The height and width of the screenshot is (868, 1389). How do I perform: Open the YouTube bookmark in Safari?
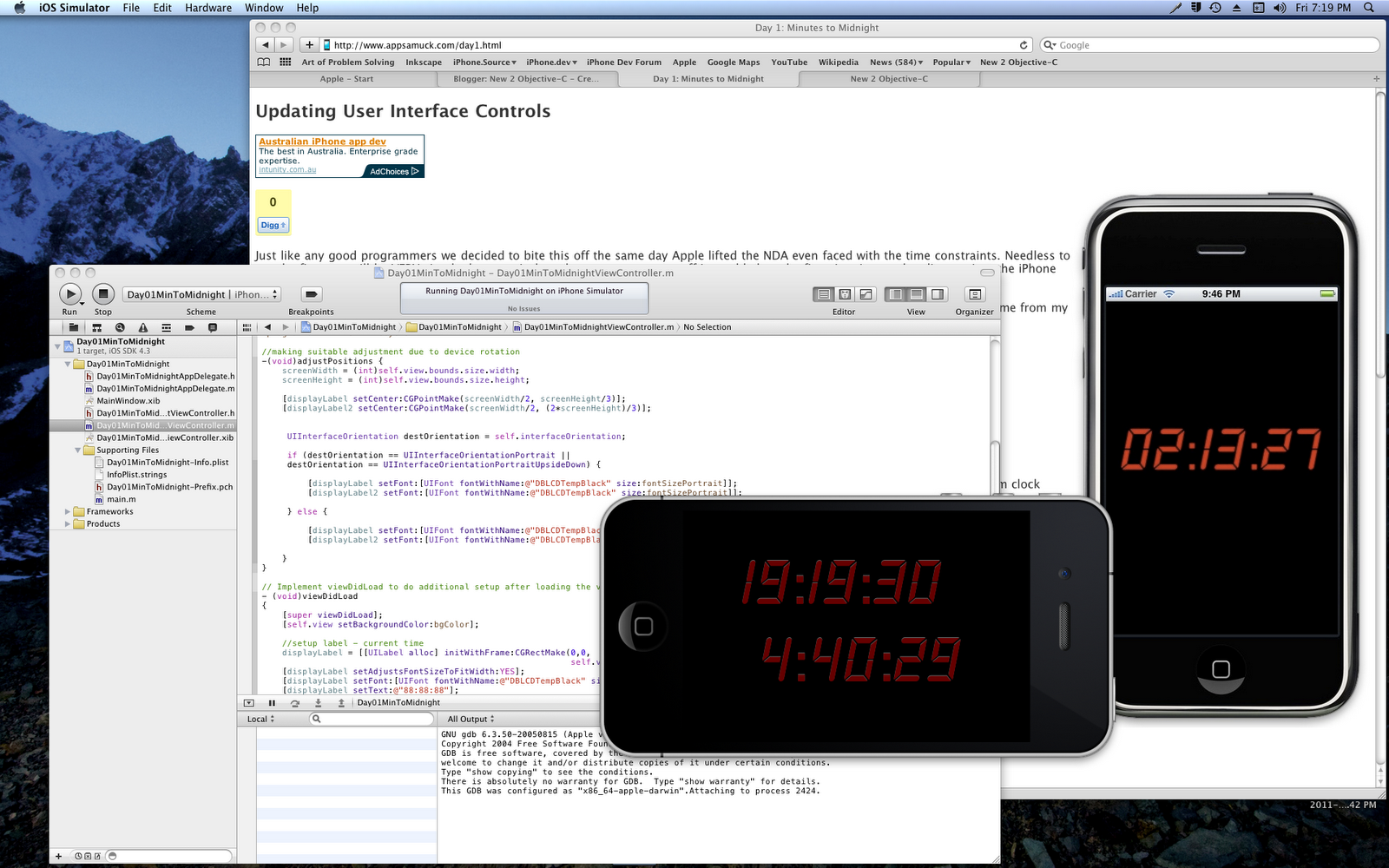click(x=789, y=62)
